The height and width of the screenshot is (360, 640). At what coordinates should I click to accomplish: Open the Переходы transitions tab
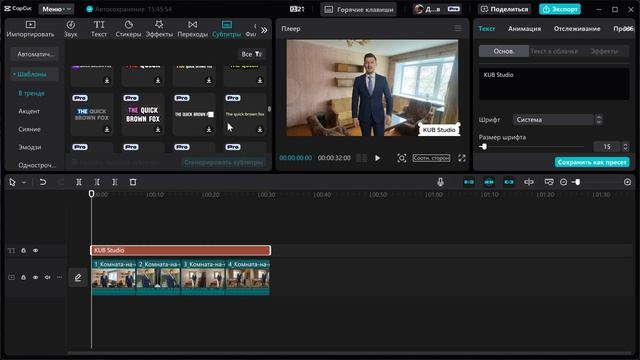pyautogui.click(x=193, y=29)
